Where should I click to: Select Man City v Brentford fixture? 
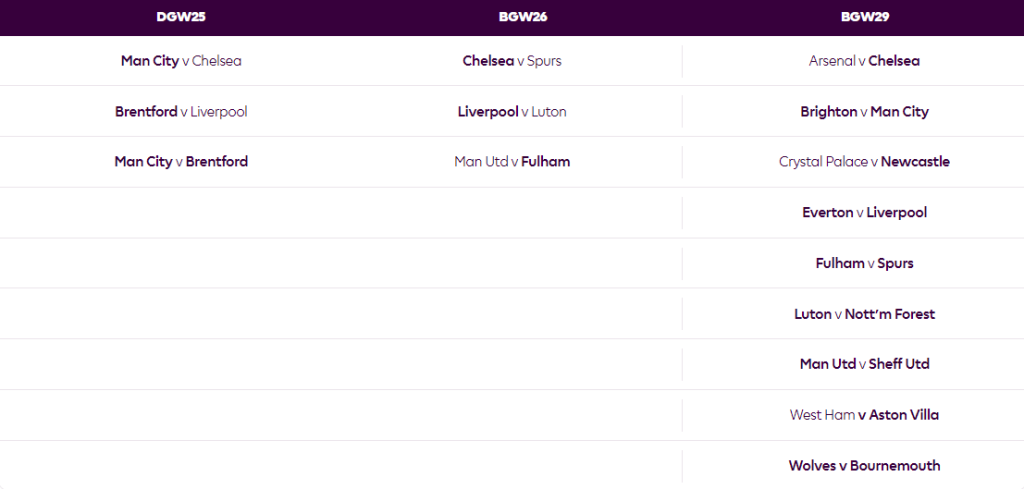[181, 162]
